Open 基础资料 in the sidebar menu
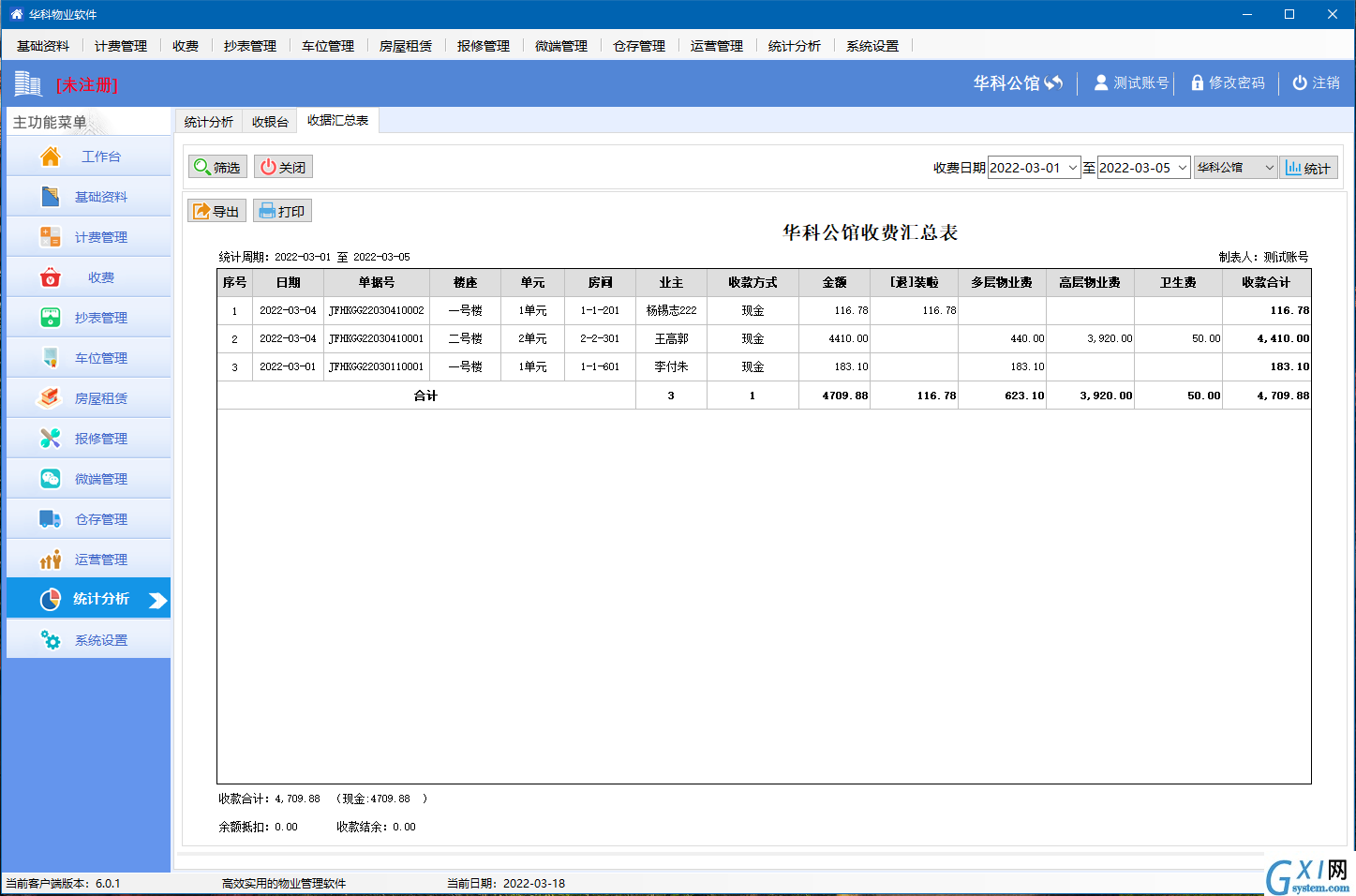The image size is (1356, 896). 88,197
